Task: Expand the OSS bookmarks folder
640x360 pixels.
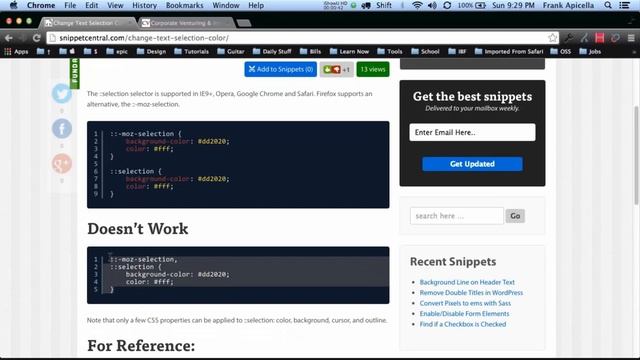Action: 561,51
